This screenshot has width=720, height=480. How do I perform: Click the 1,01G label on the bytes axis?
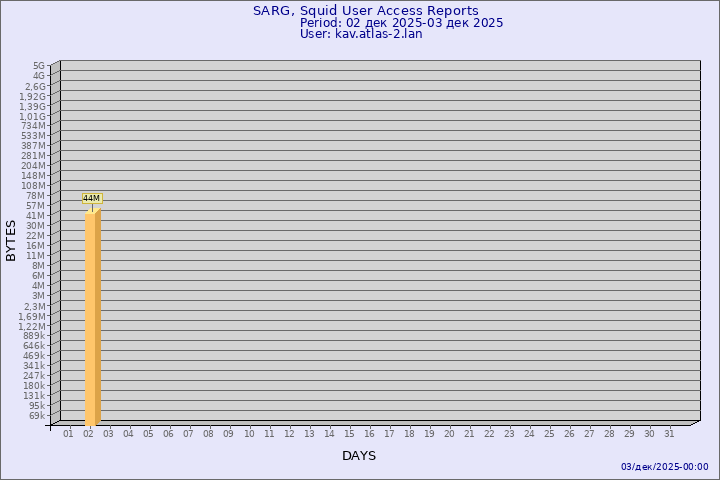pyautogui.click(x=32, y=116)
